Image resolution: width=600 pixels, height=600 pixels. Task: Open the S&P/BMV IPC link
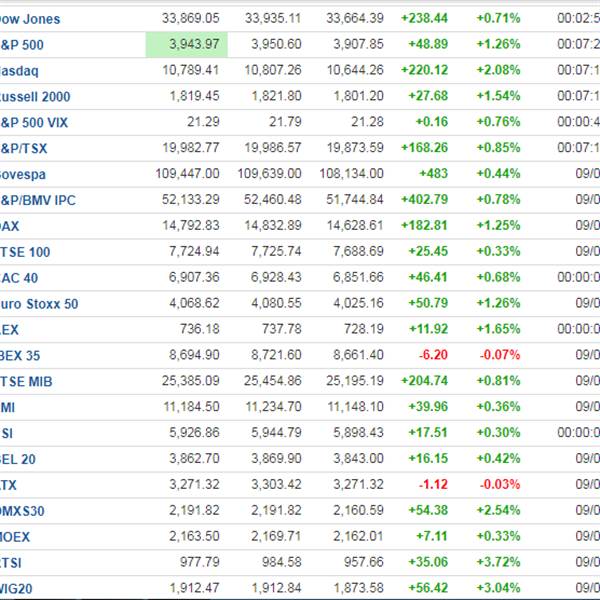click(x=38, y=200)
